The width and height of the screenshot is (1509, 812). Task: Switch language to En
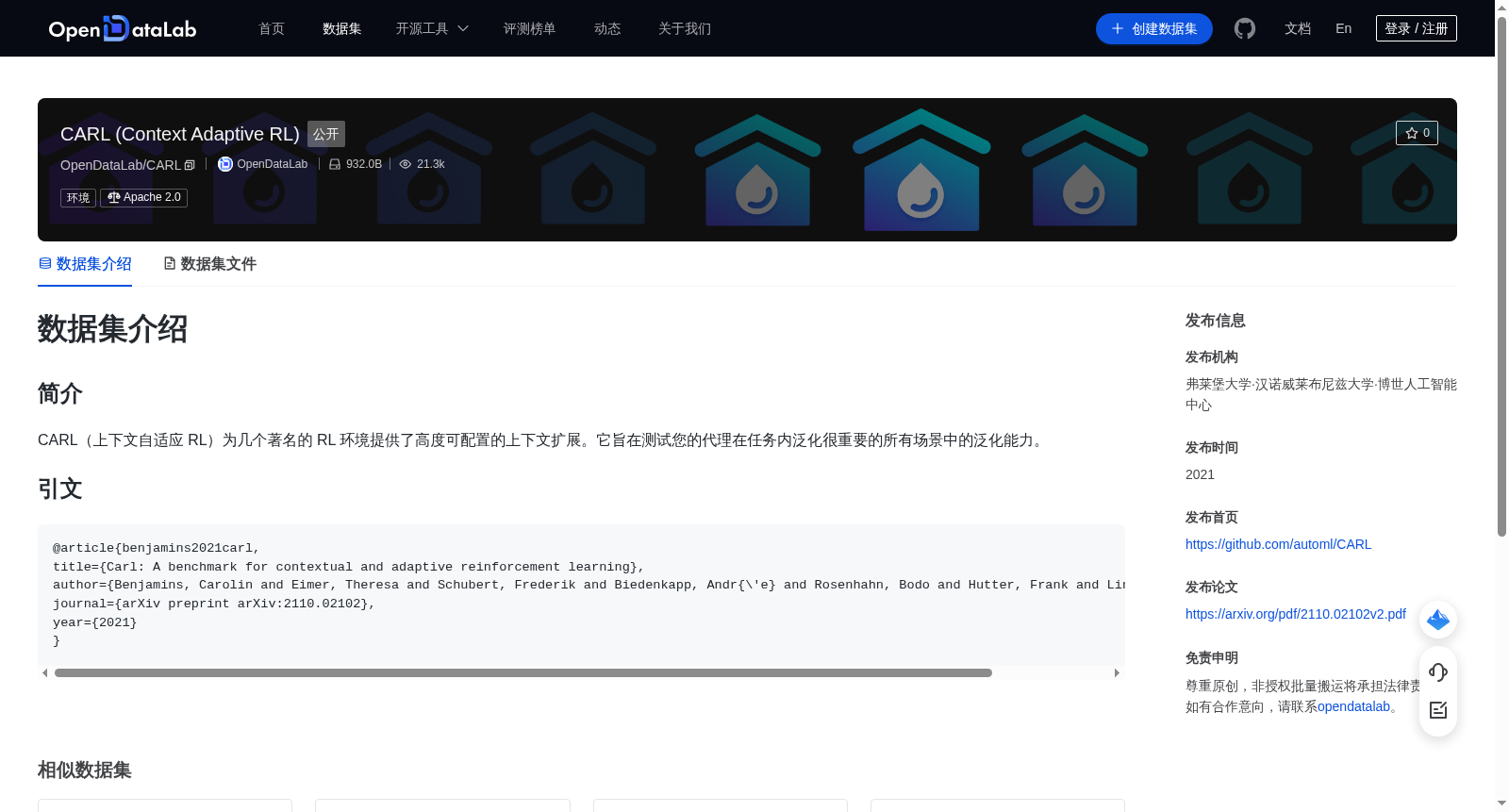point(1344,28)
